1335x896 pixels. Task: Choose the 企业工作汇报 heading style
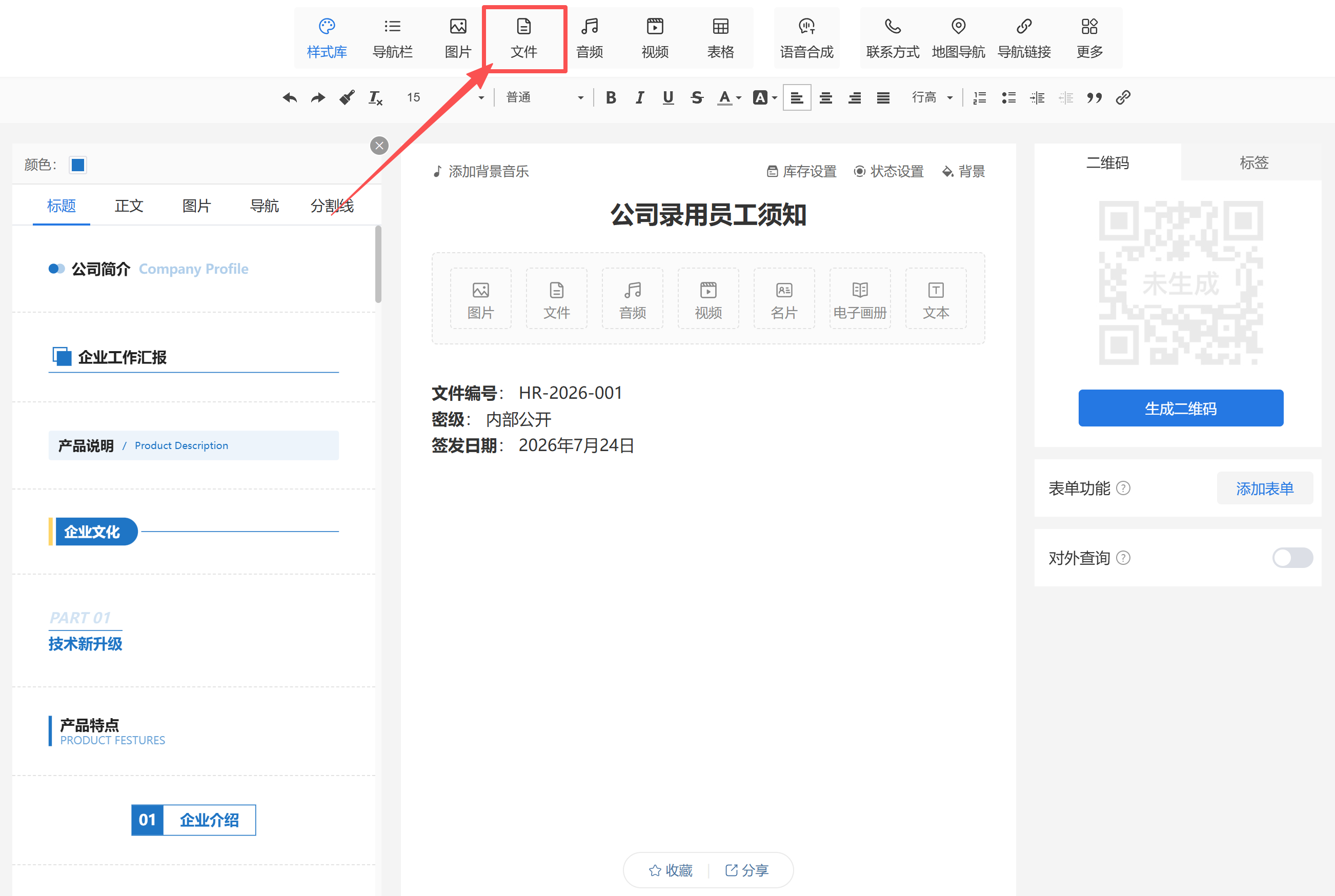pyautogui.click(x=194, y=358)
